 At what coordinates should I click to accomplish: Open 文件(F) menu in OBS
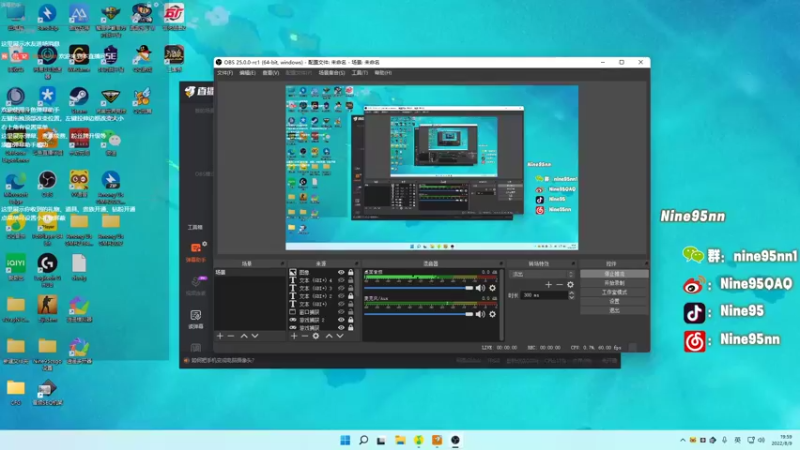225,73
